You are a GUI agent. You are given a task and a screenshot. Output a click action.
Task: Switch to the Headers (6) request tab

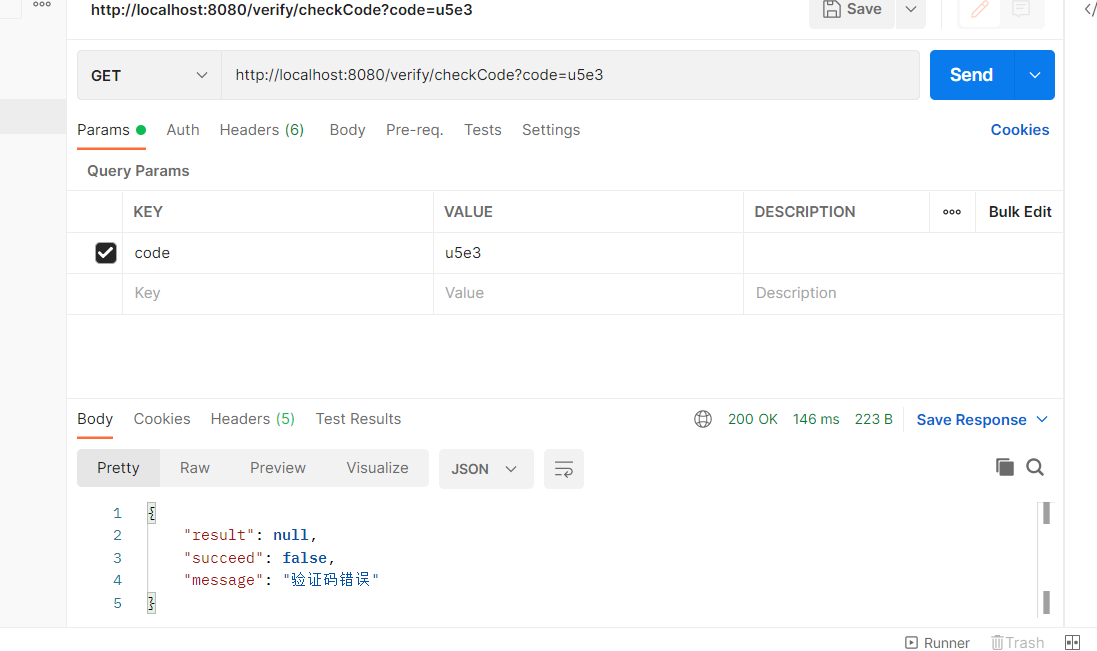(x=262, y=130)
